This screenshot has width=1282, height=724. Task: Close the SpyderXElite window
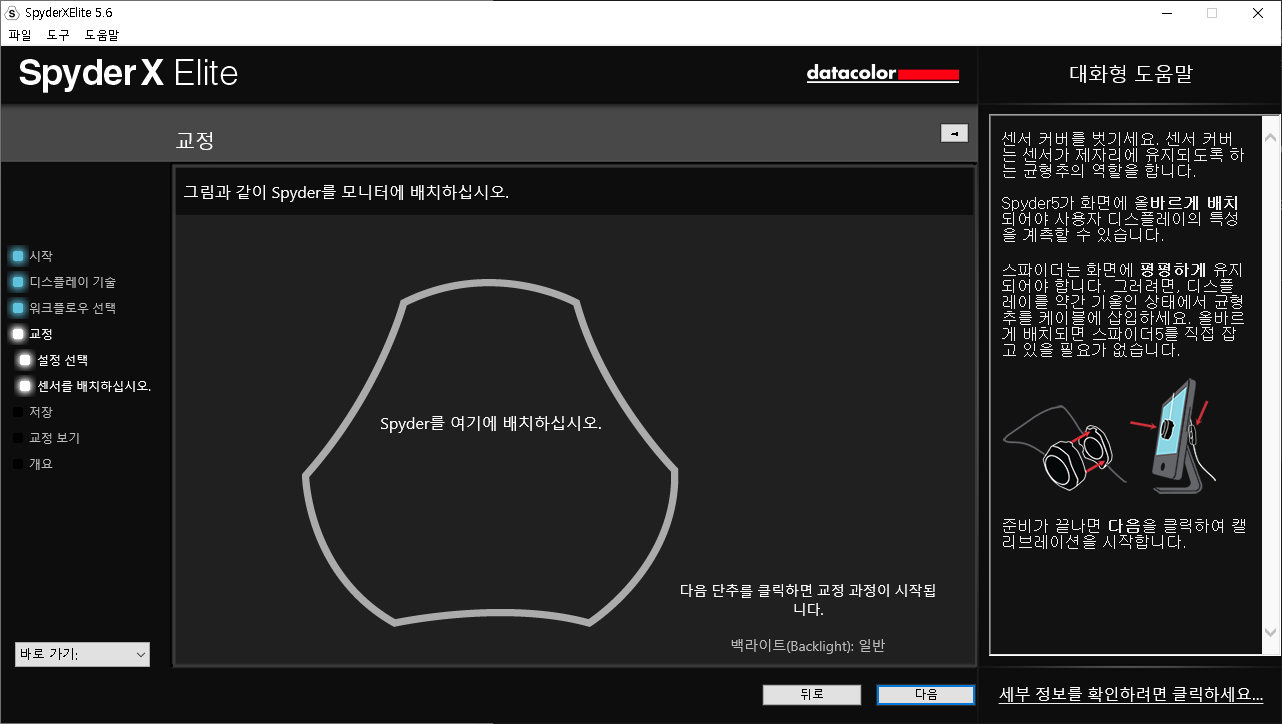[1258, 13]
